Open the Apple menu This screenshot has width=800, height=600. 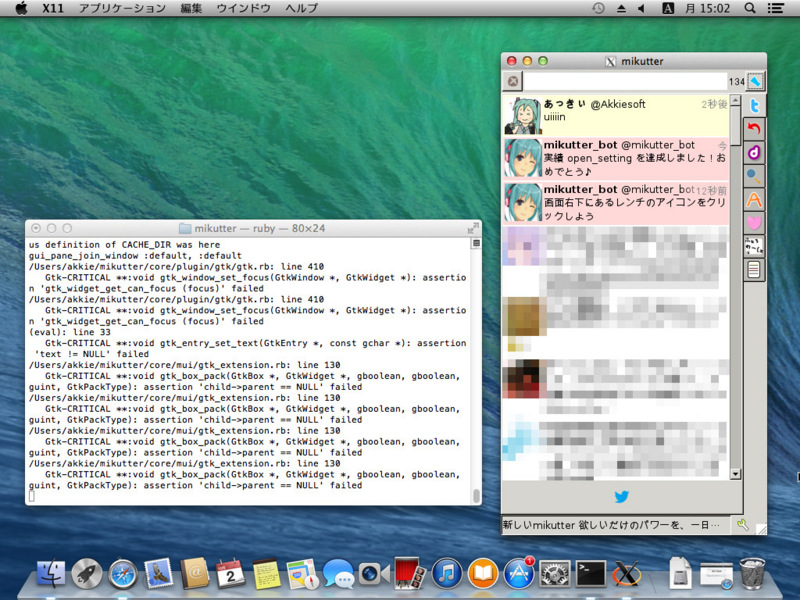pos(21,8)
